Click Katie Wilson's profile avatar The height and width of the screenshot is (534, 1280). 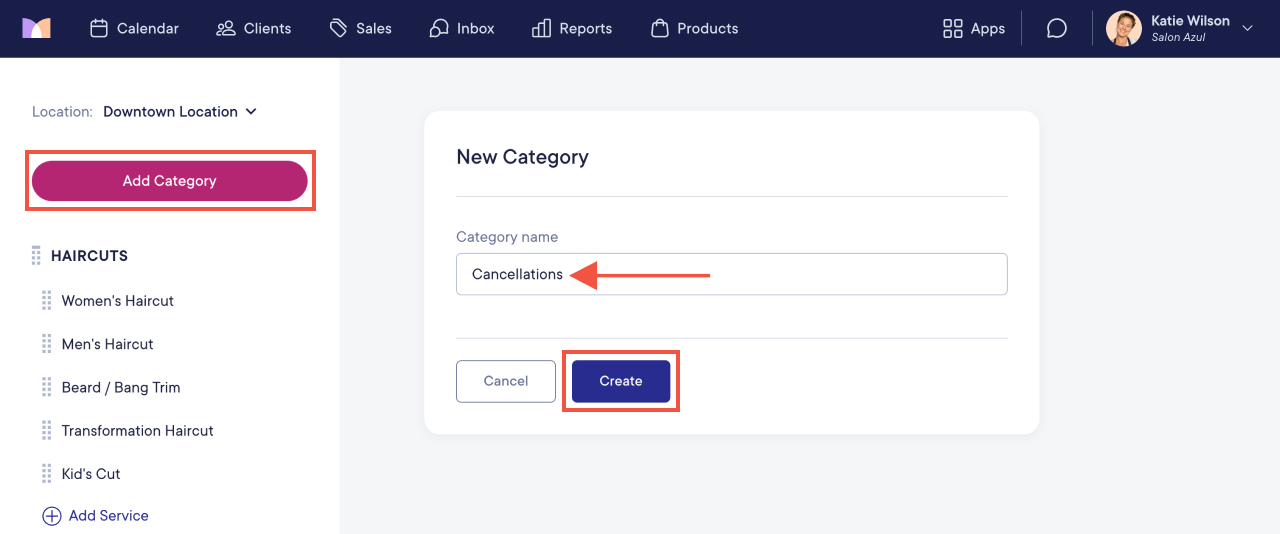1124,28
